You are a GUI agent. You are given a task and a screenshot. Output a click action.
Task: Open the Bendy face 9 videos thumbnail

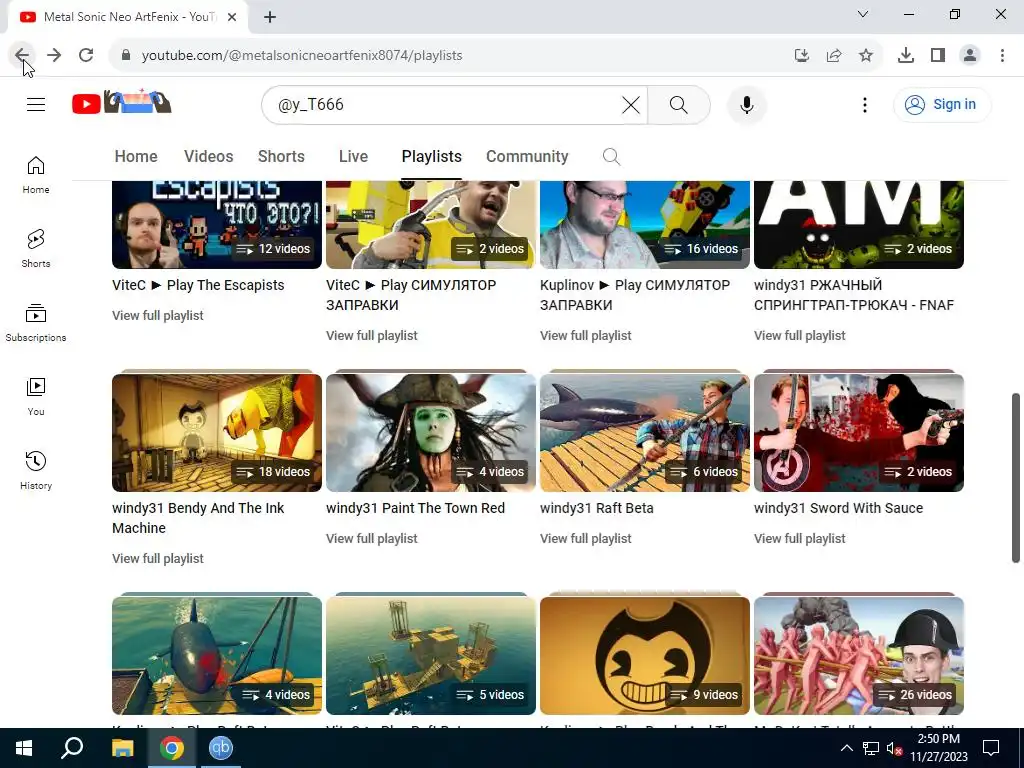(x=645, y=656)
